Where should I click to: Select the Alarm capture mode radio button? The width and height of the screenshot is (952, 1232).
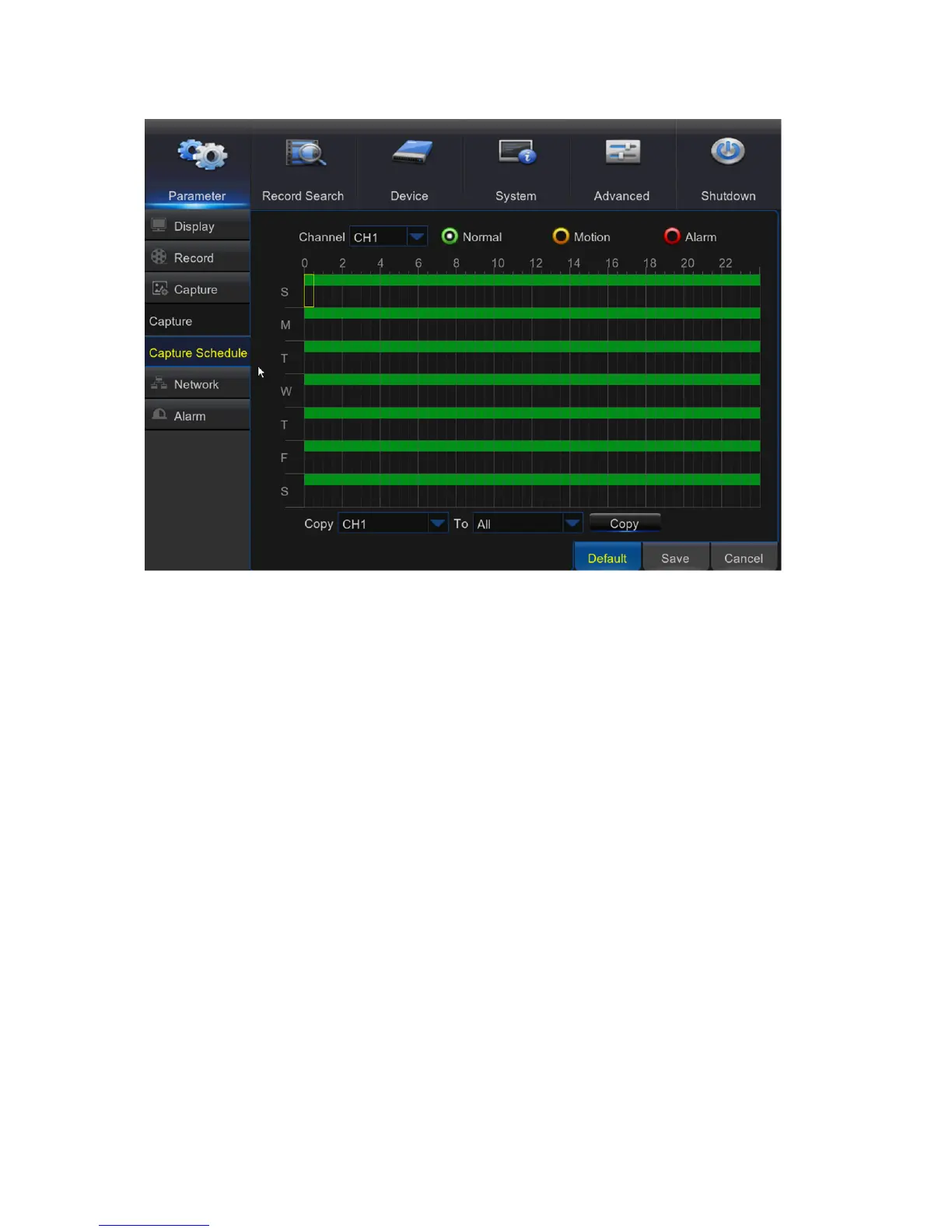(x=672, y=236)
